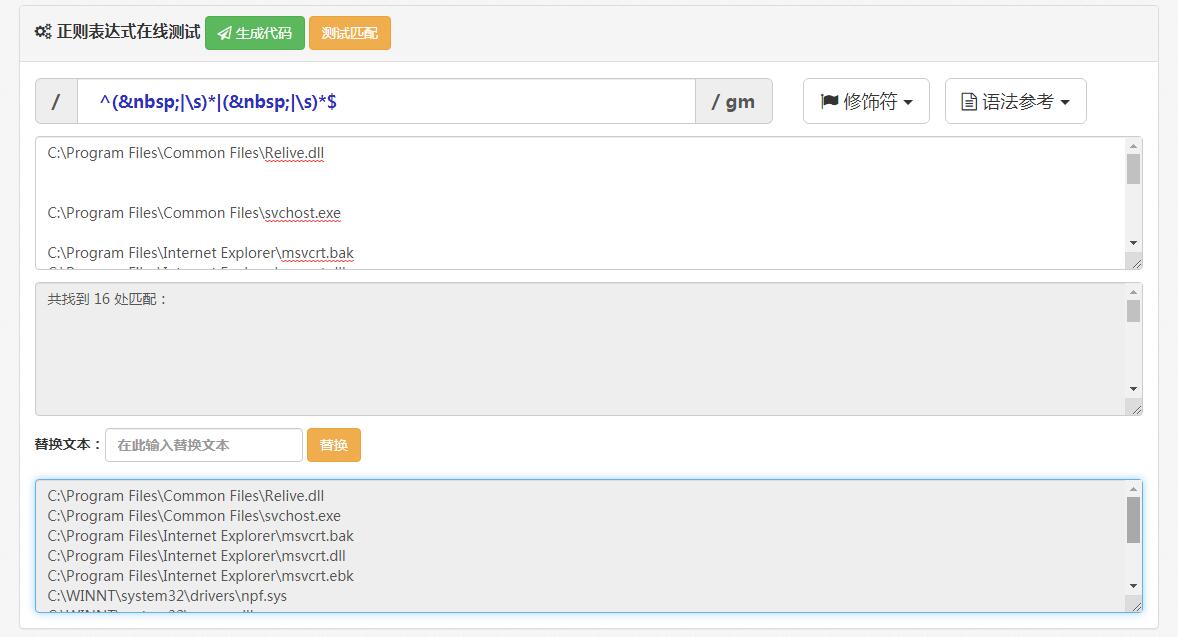Click resize grip of the match results box

(x=1135, y=408)
